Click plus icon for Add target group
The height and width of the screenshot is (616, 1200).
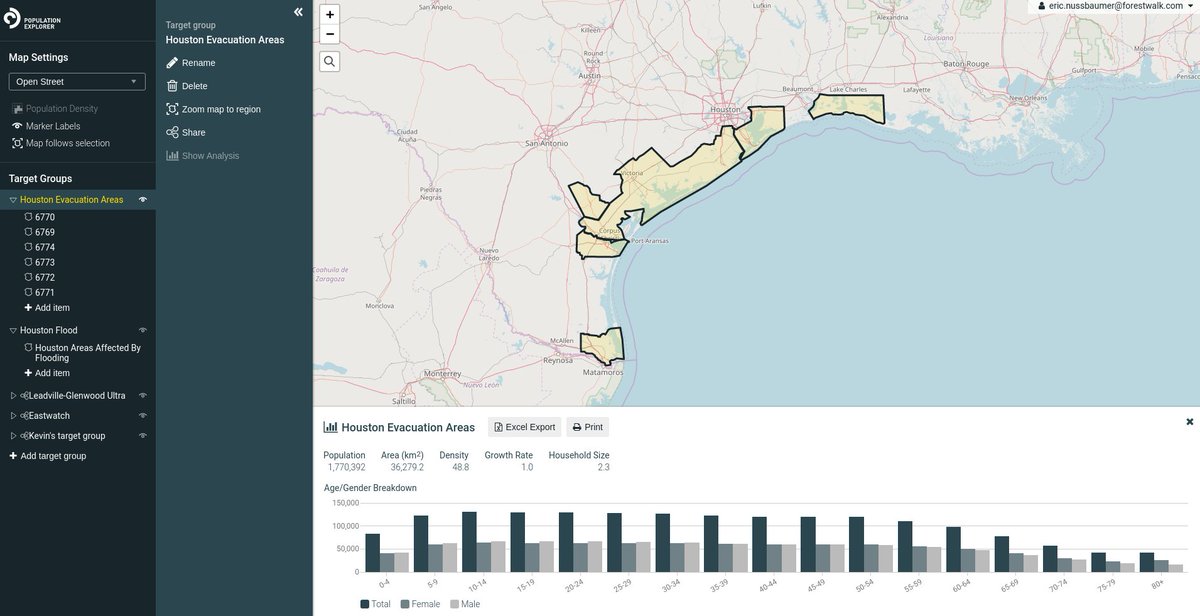coord(13,456)
